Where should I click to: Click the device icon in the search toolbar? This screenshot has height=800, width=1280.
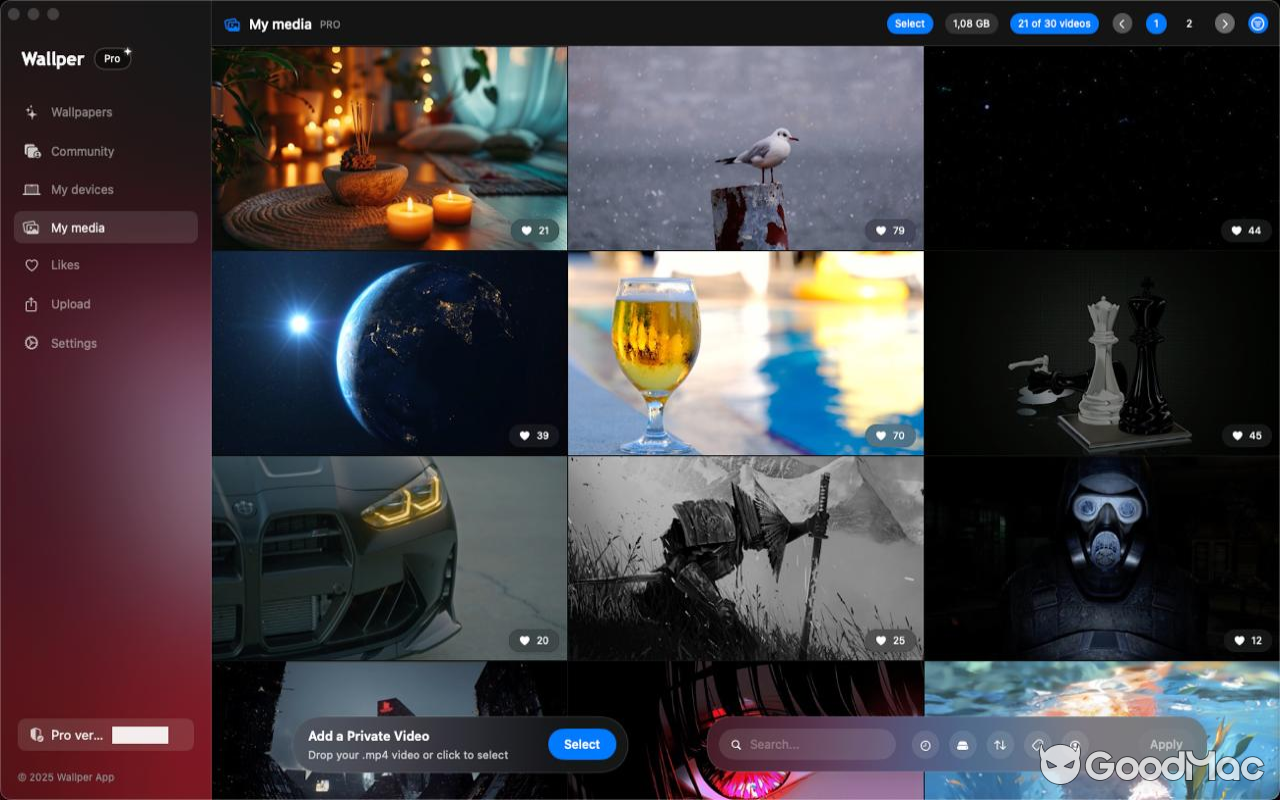point(963,744)
